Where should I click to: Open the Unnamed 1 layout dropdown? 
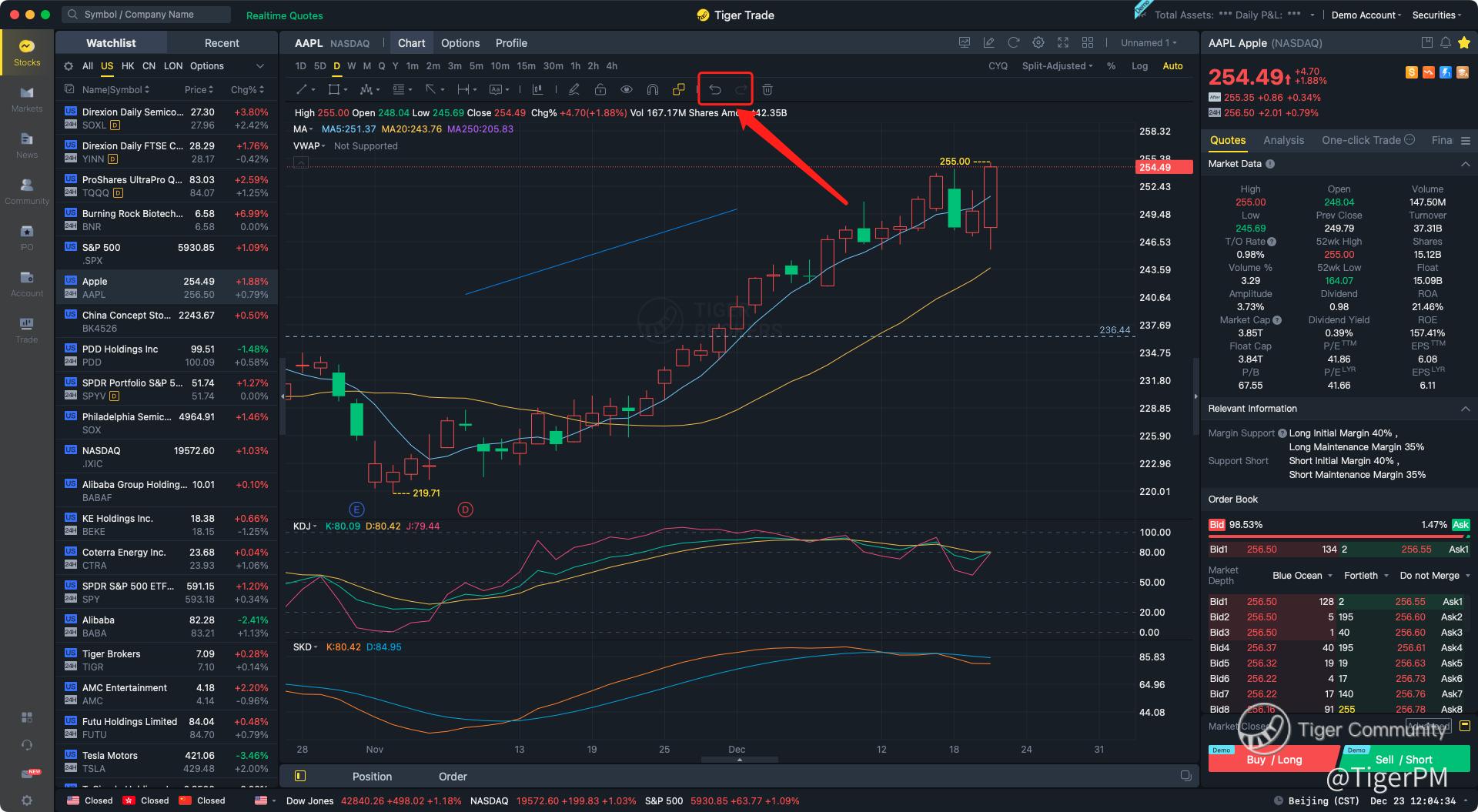[1149, 43]
